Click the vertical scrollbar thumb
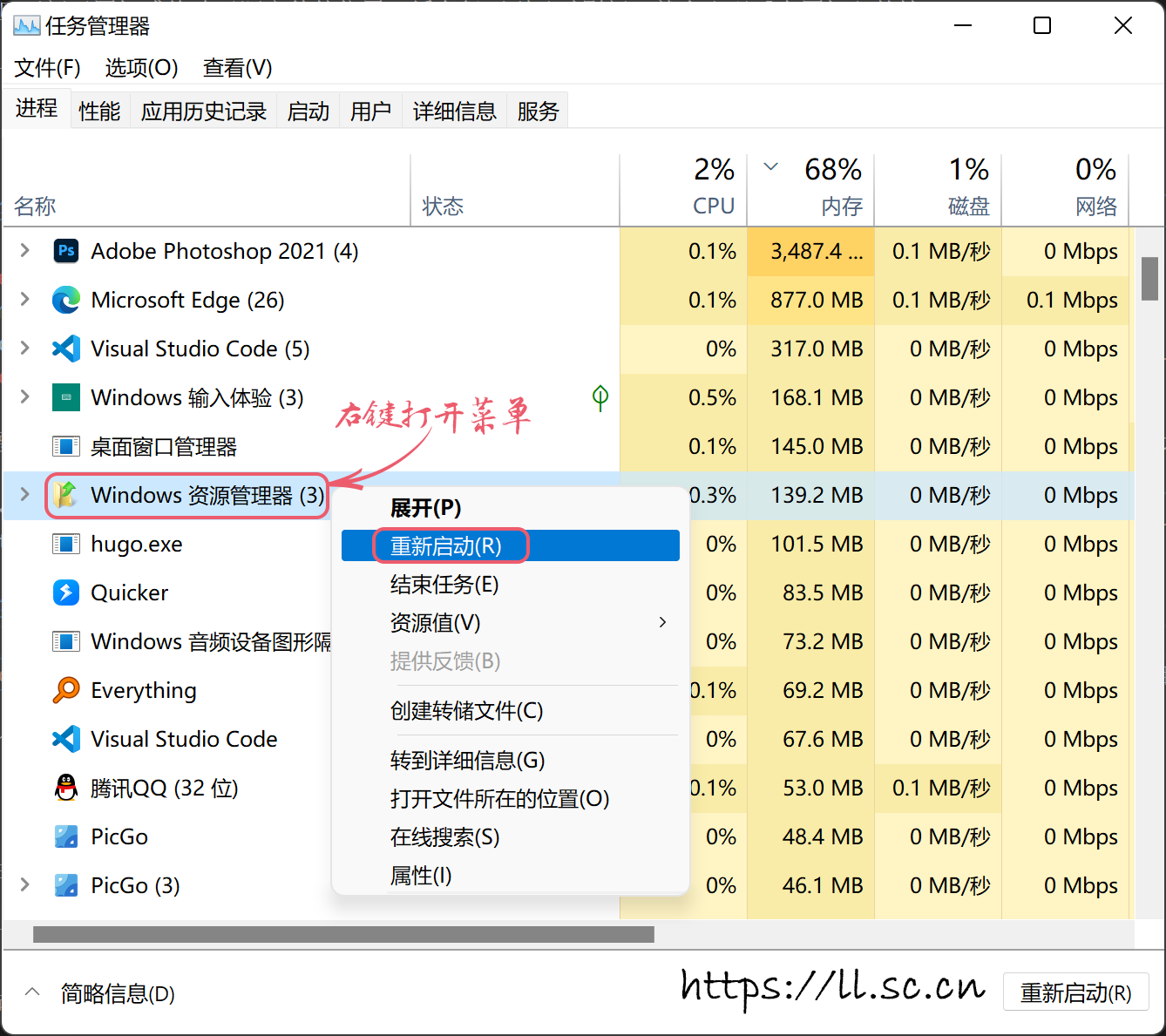This screenshot has width=1166, height=1036. tap(1149, 279)
